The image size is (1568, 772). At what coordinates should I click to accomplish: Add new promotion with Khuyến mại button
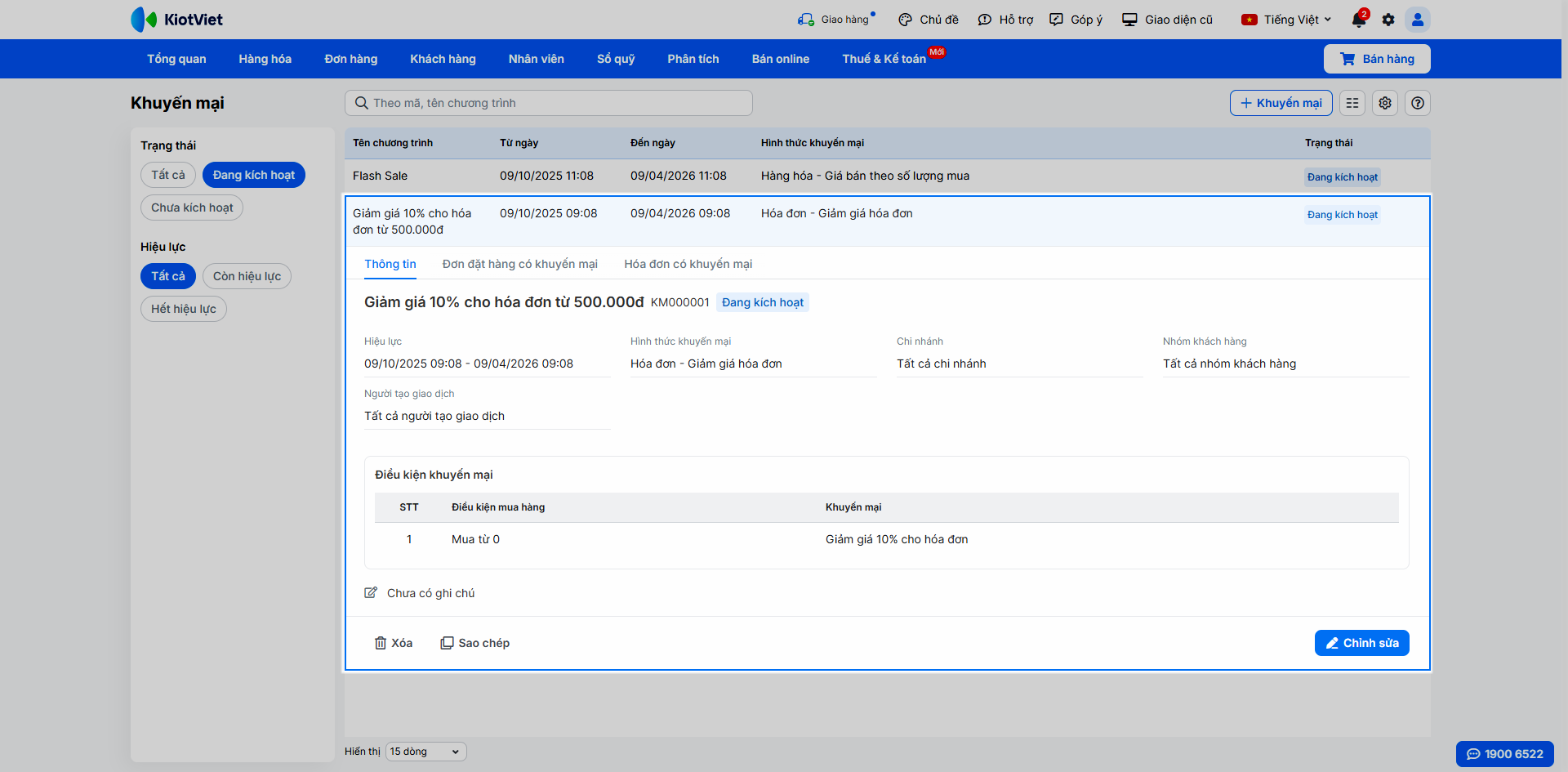(x=1281, y=103)
